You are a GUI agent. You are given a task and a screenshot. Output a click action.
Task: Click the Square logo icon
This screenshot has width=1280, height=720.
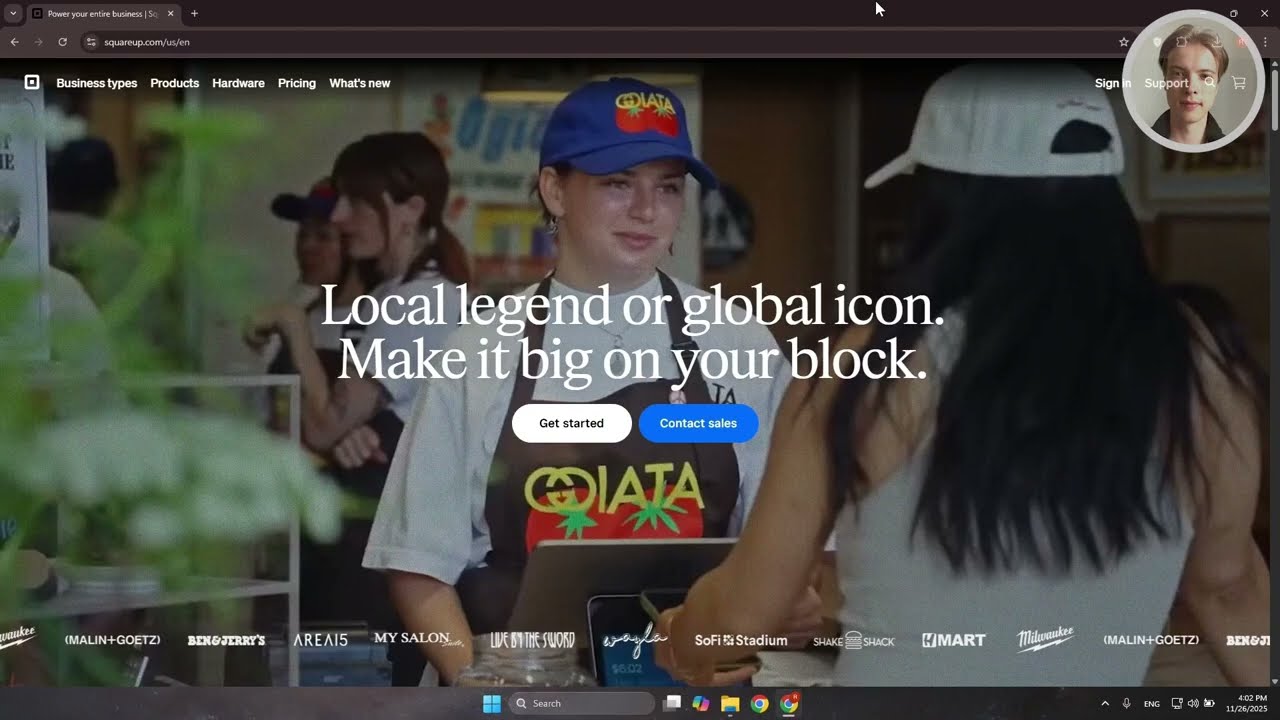pos(32,82)
